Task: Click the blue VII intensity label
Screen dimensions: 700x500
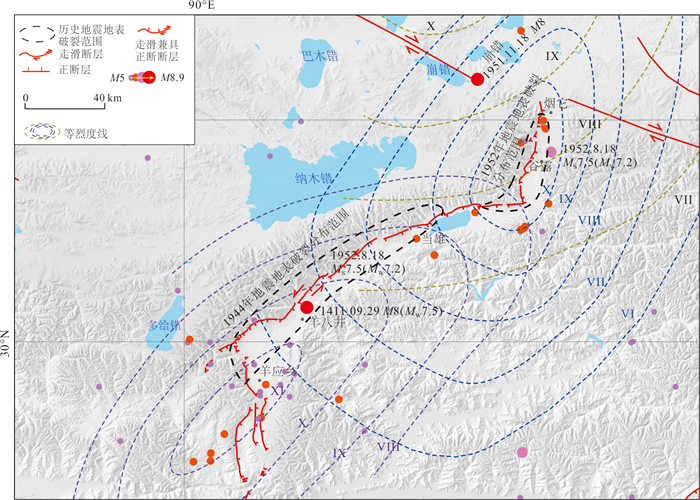Action: (596, 282)
